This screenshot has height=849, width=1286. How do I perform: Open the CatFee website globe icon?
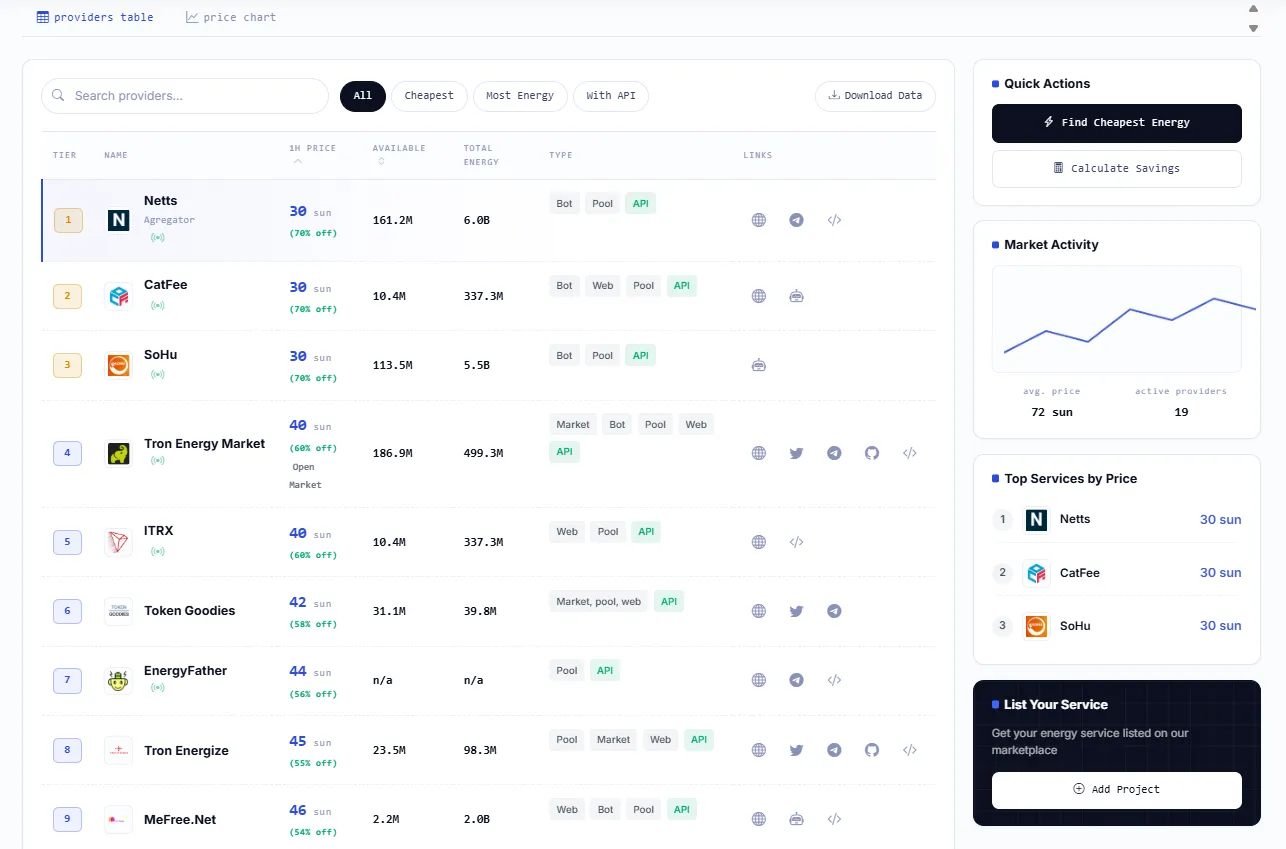759,296
